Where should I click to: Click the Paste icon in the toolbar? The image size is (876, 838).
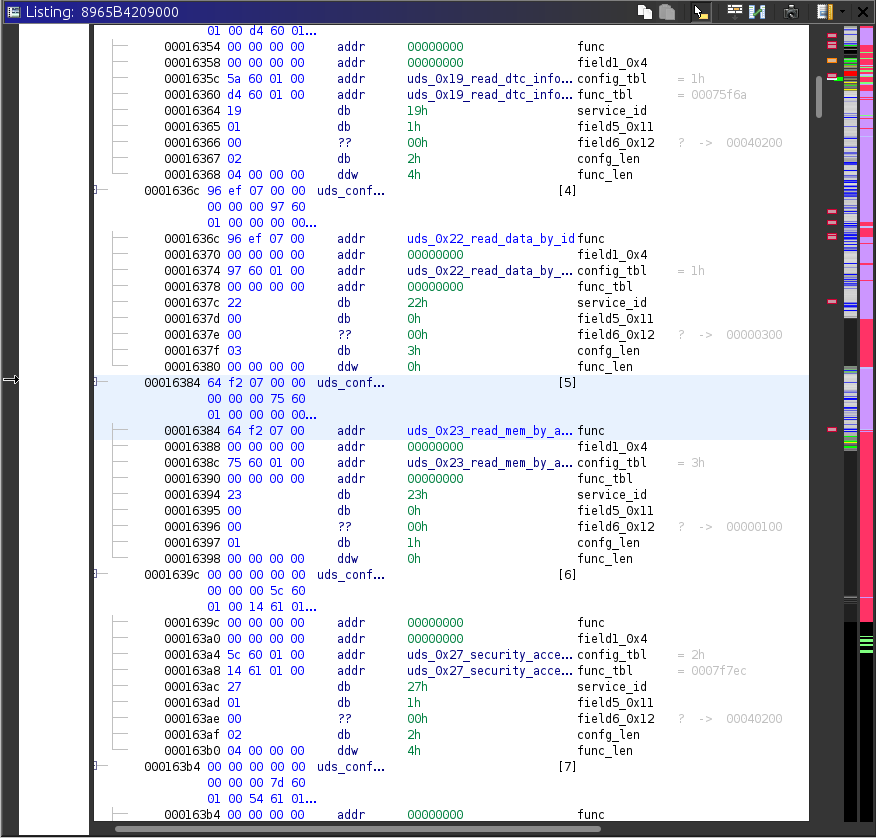pyautogui.click(x=666, y=11)
